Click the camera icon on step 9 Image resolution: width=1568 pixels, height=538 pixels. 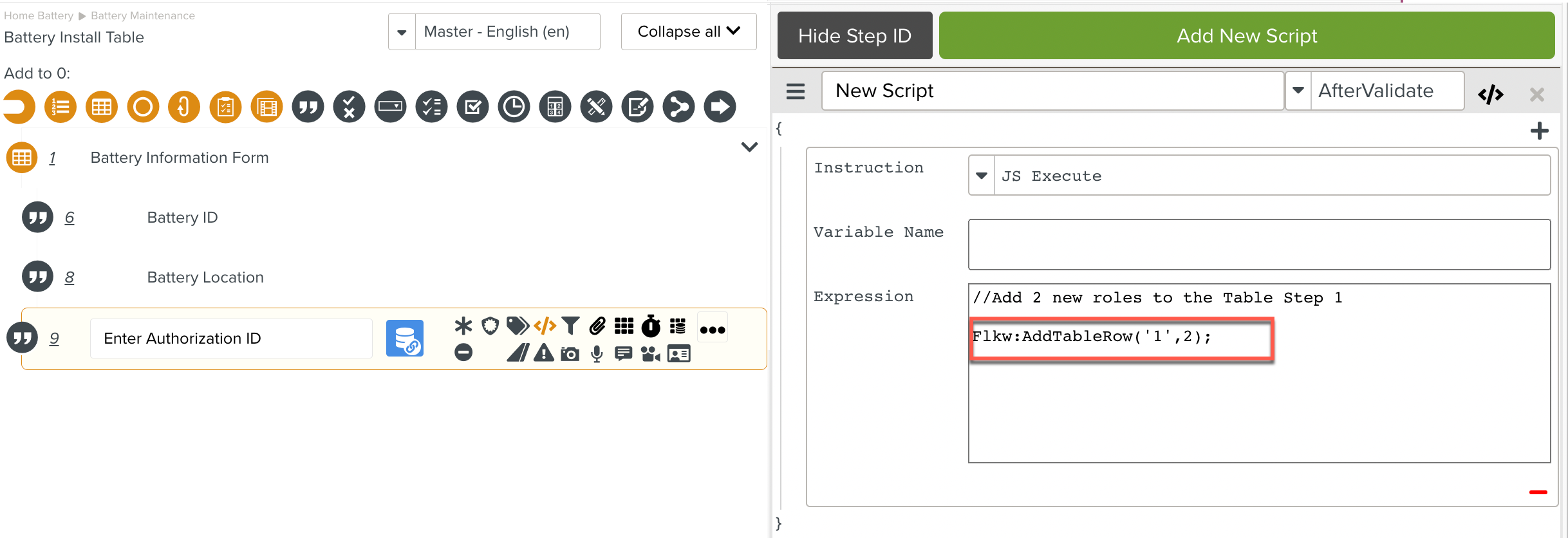coord(570,354)
